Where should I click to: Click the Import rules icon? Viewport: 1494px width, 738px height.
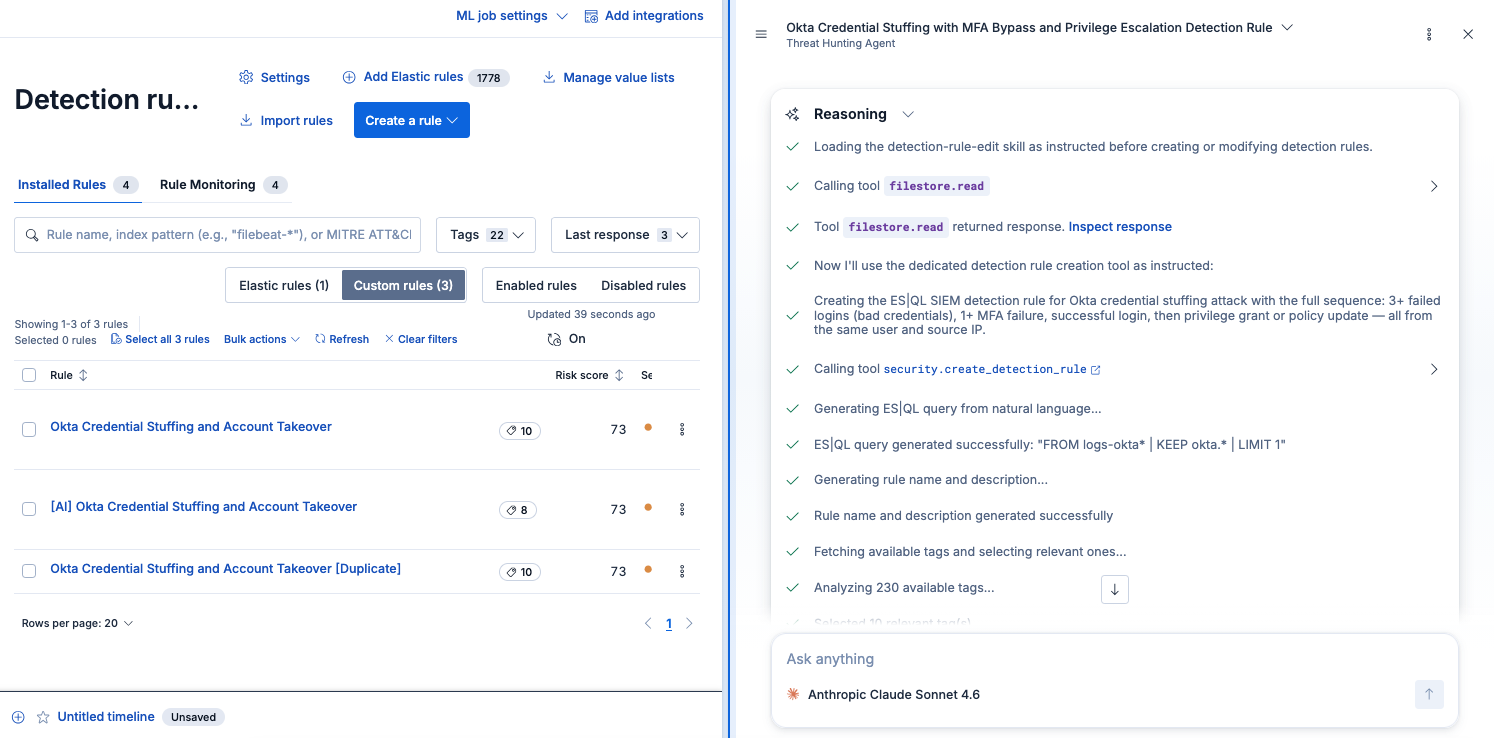(x=246, y=120)
